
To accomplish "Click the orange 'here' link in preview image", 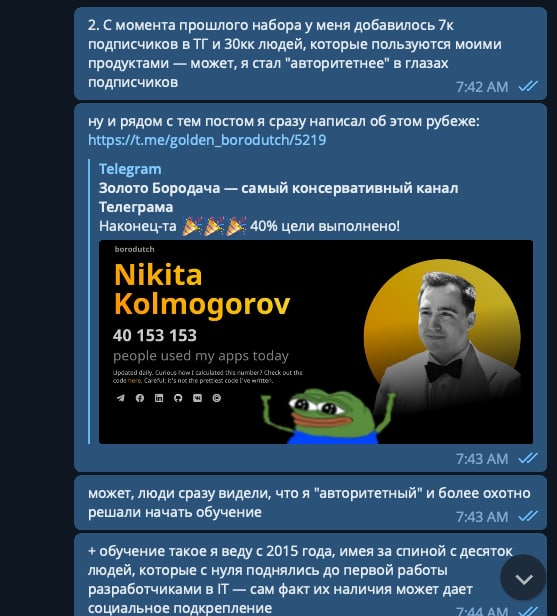I will click(x=134, y=381).
